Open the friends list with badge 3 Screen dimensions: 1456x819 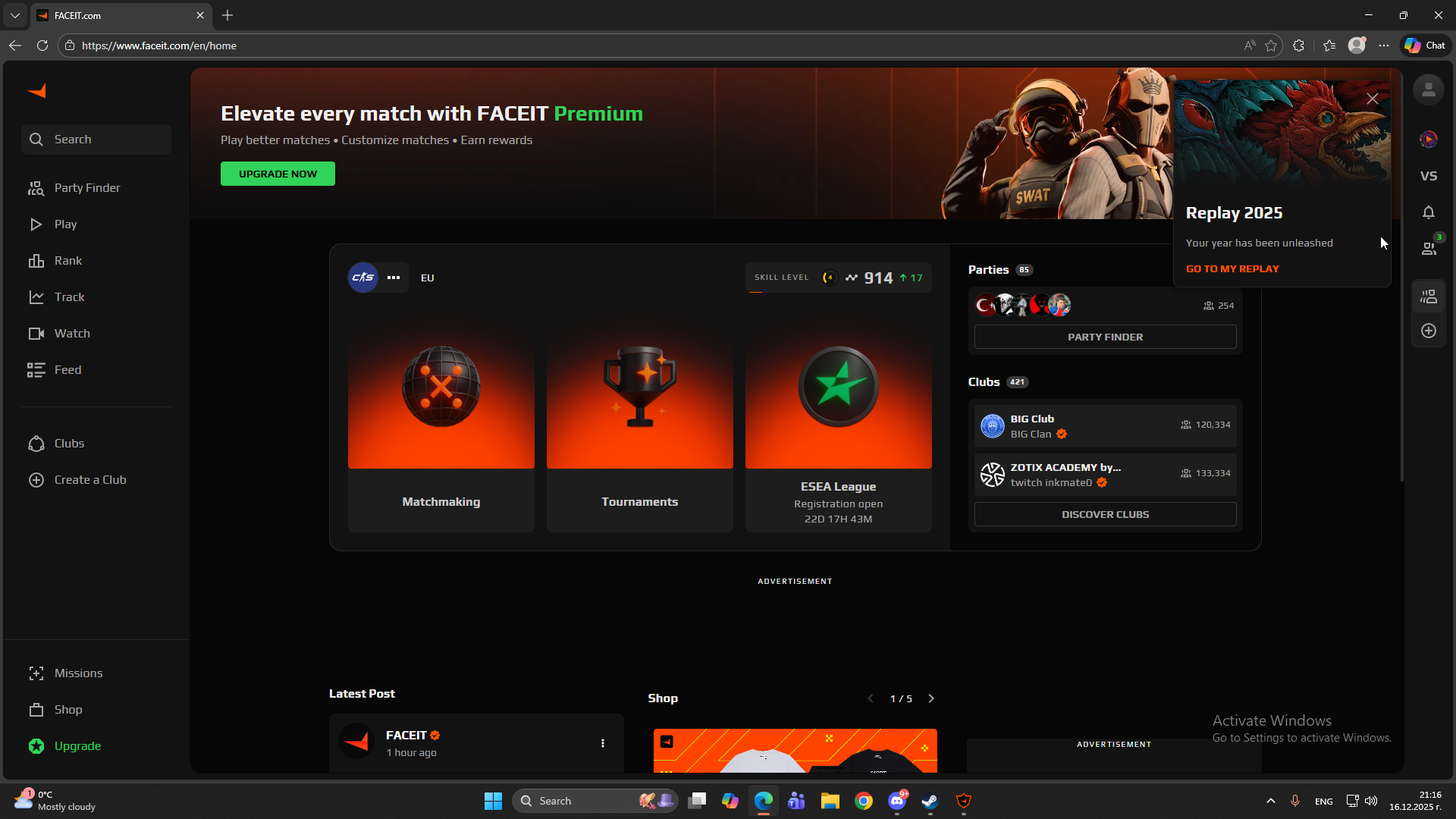point(1429,248)
